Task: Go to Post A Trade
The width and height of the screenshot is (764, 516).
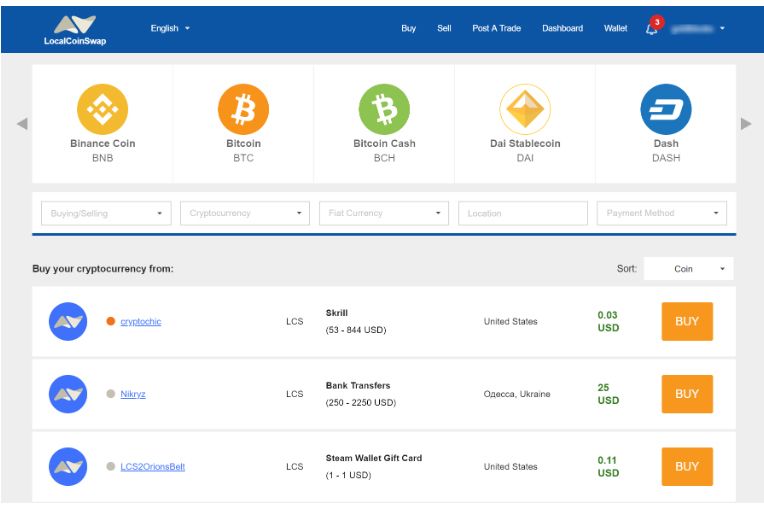Action: click(x=497, y=28)
